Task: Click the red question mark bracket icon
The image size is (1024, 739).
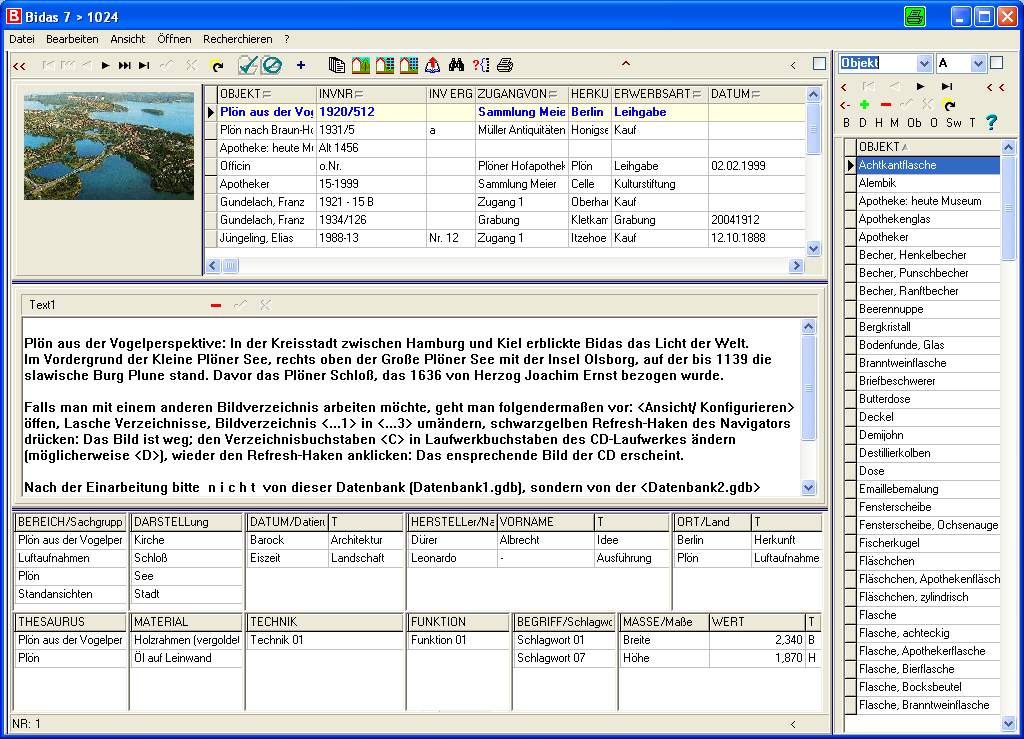Action: click(481, 65)
